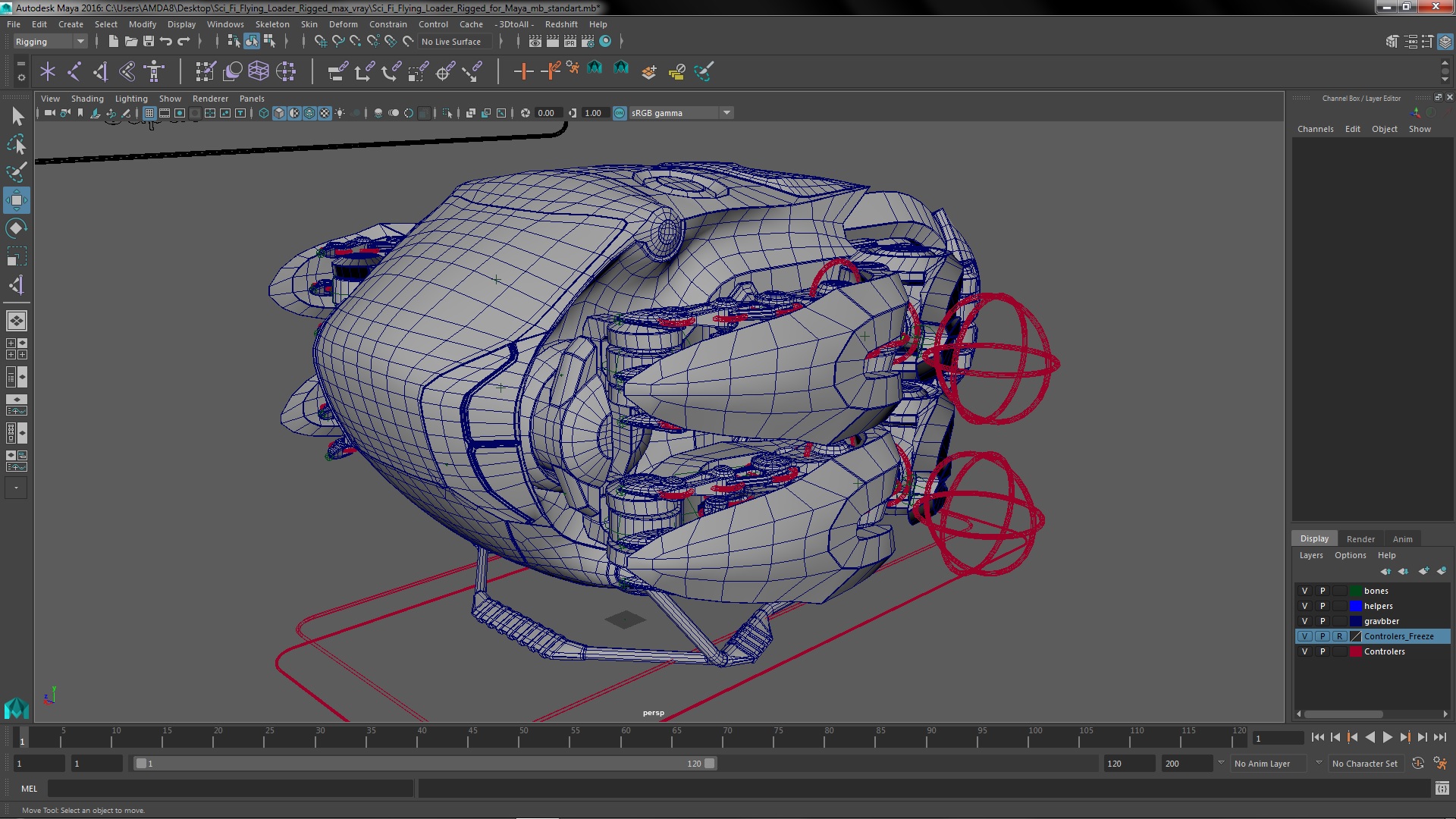Click the animation end time field showing 200
Image resolution: width=1456 pixels, height=819 pixels.
coord(1187,764)
